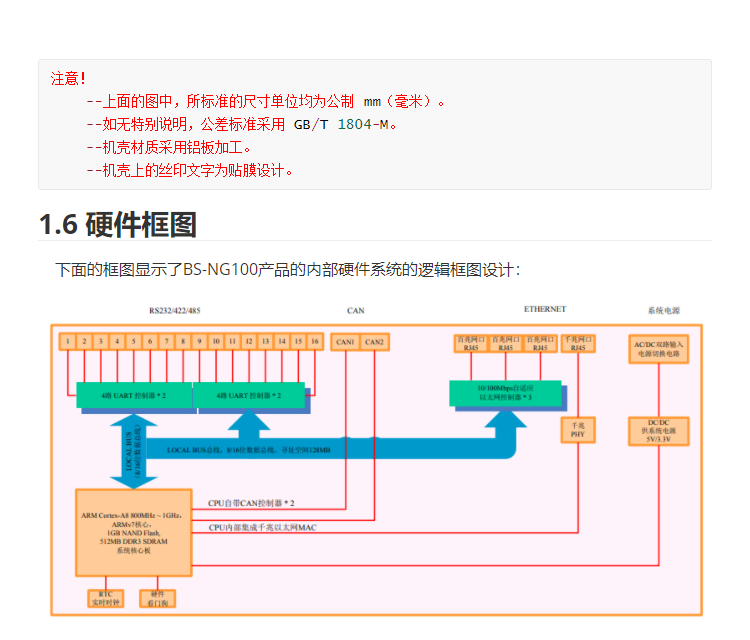Click the 千兆网口 RJ45 block
The image size is (750, 640).
(578, 343)
